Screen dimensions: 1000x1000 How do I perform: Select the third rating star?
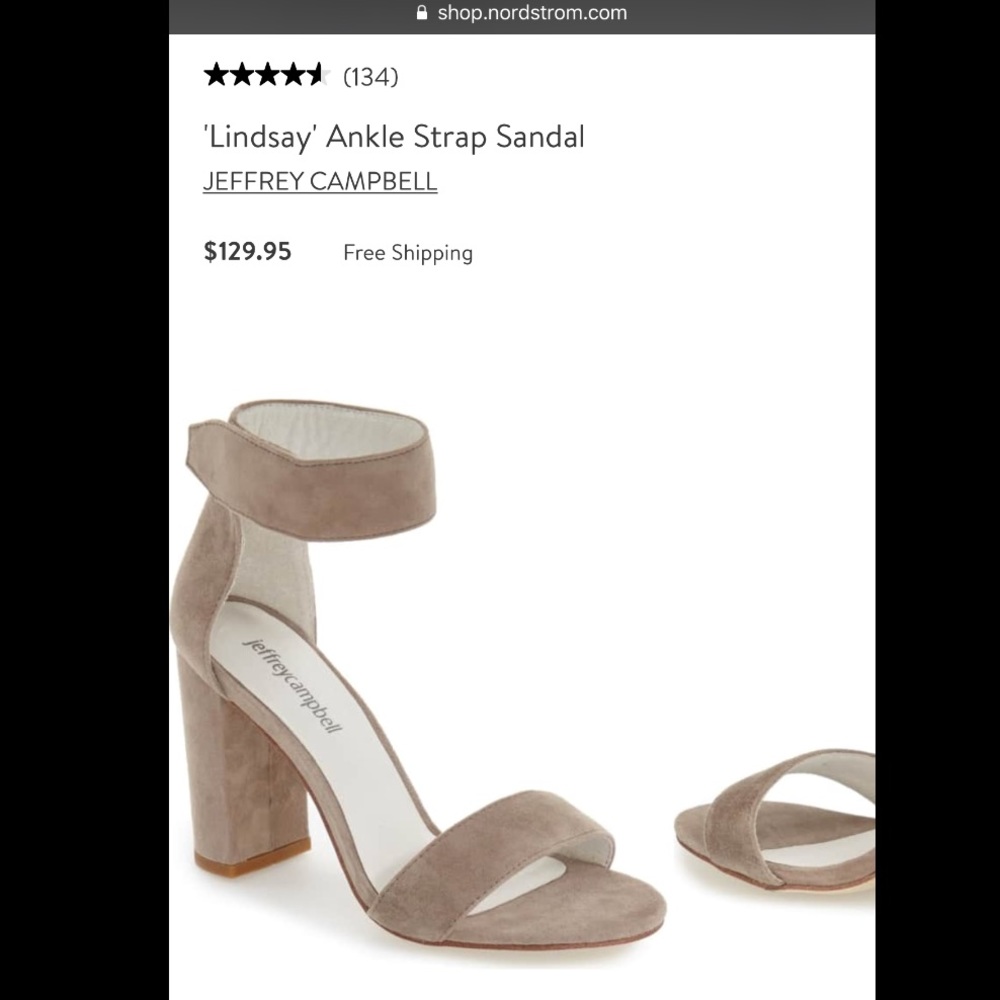[268, 74]
